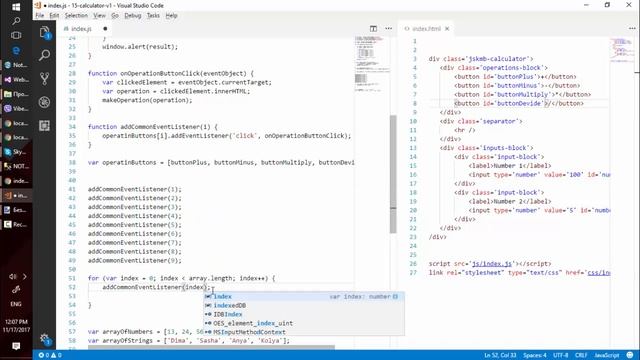Click the 'function onOperationButtonClick' line
Screen dimensions: 640x360
171,73
